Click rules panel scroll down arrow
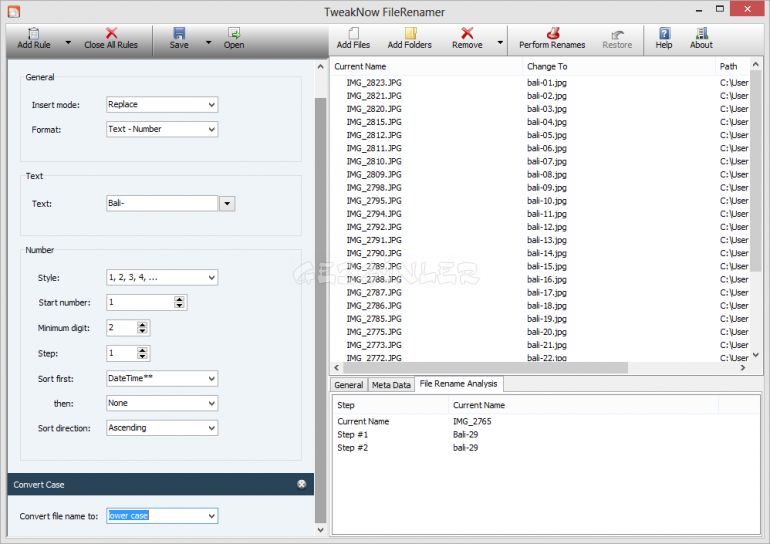770x544 pixels. (x=321, y=530)
